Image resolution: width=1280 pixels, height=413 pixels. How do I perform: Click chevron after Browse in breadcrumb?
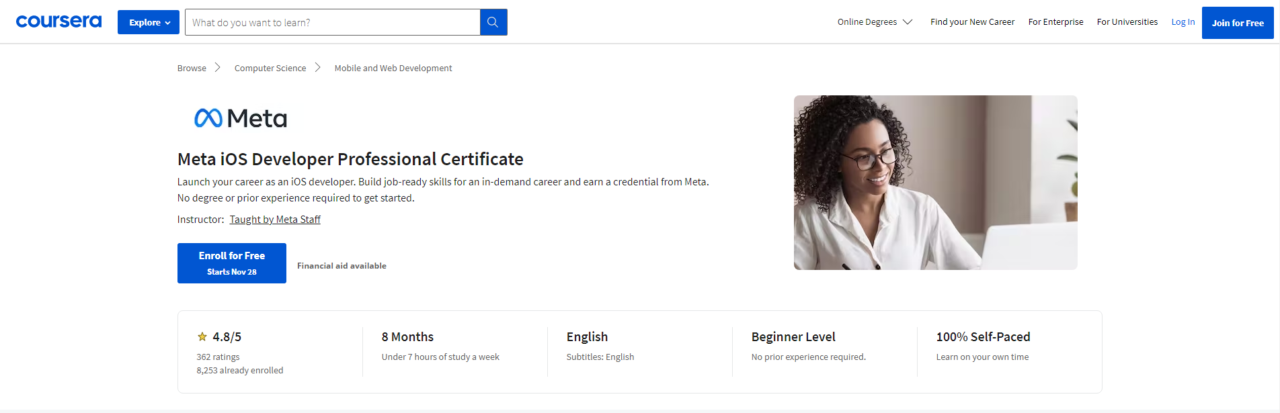[217, 68]
